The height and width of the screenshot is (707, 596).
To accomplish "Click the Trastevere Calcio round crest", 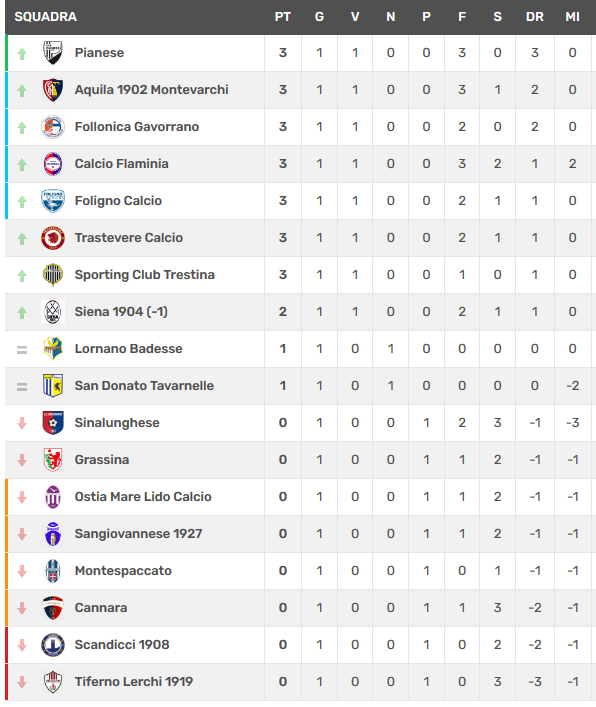I will [x=53, y=238].
